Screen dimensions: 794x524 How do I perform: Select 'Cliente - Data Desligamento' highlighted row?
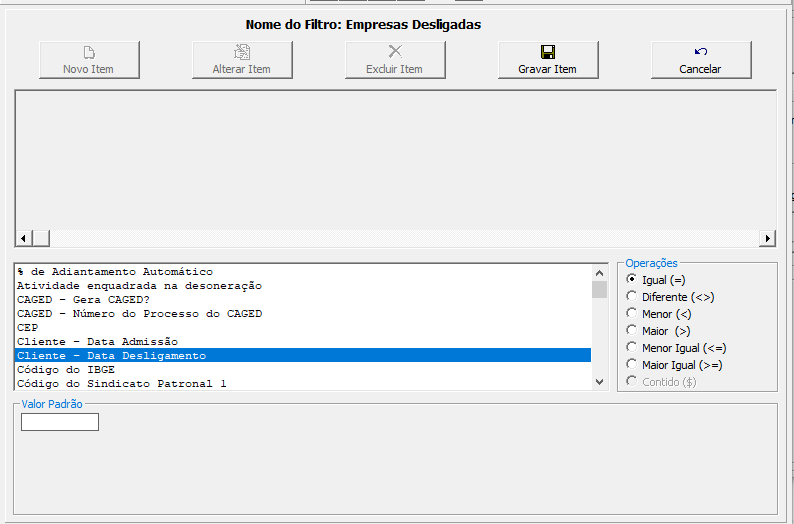[303, 355]
